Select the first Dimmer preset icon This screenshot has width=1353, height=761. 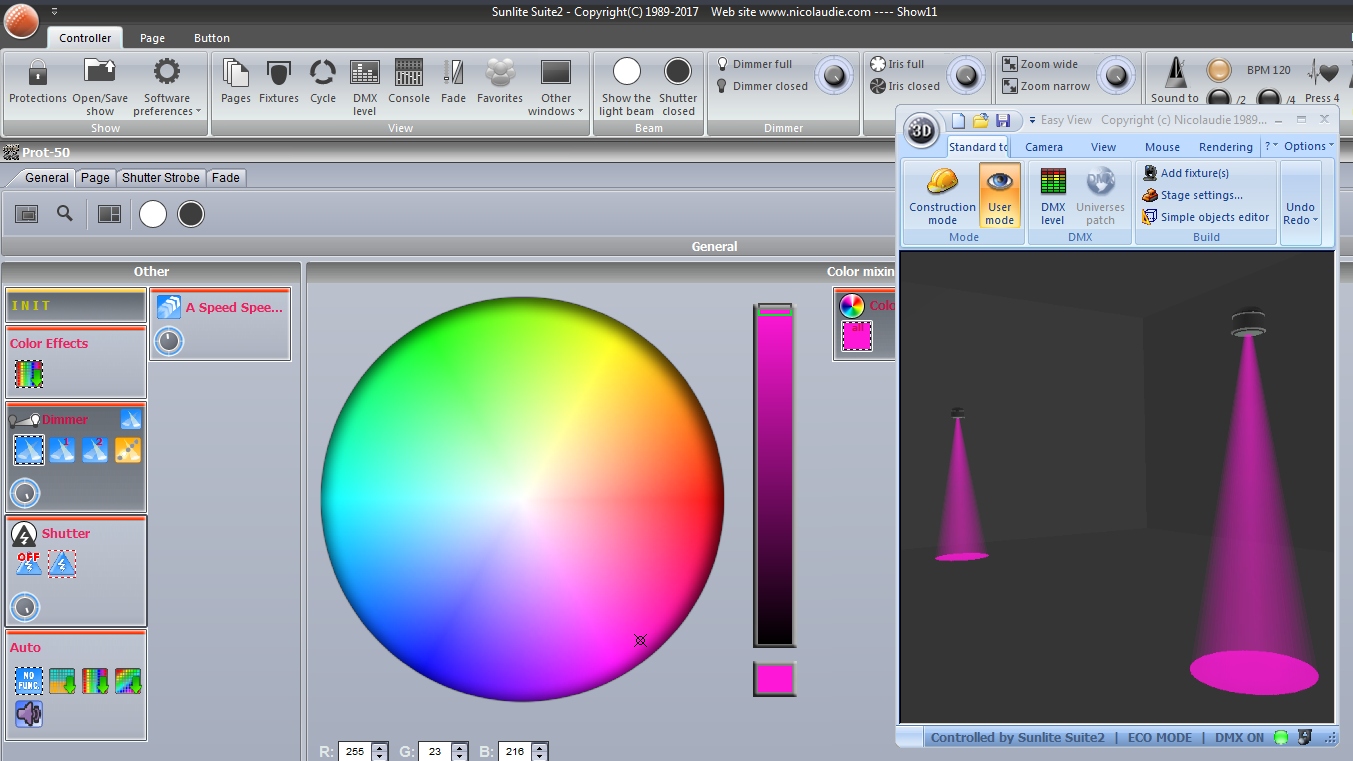point(28,450)
